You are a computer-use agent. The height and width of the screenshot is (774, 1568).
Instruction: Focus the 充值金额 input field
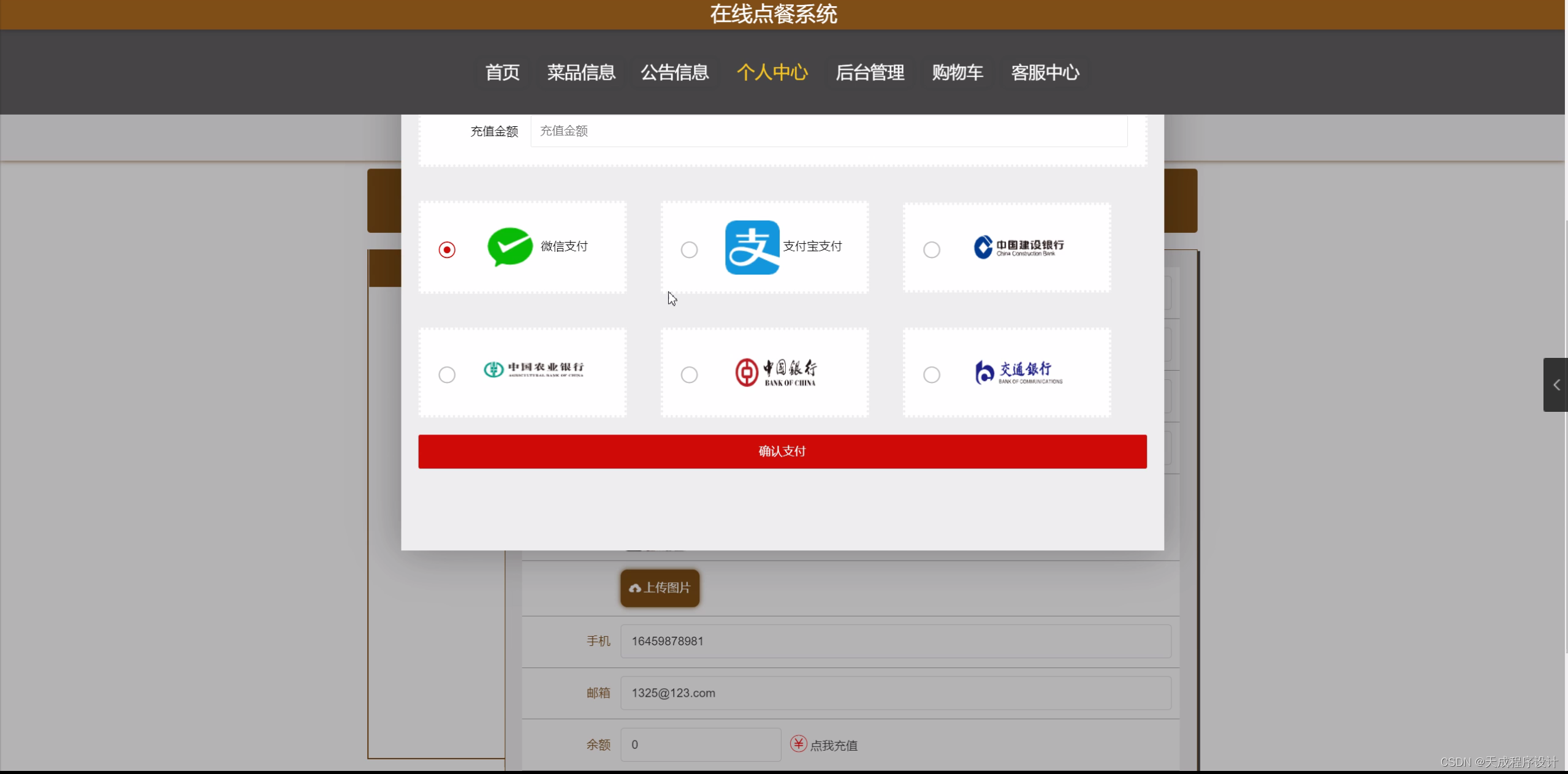click(828, 131)
